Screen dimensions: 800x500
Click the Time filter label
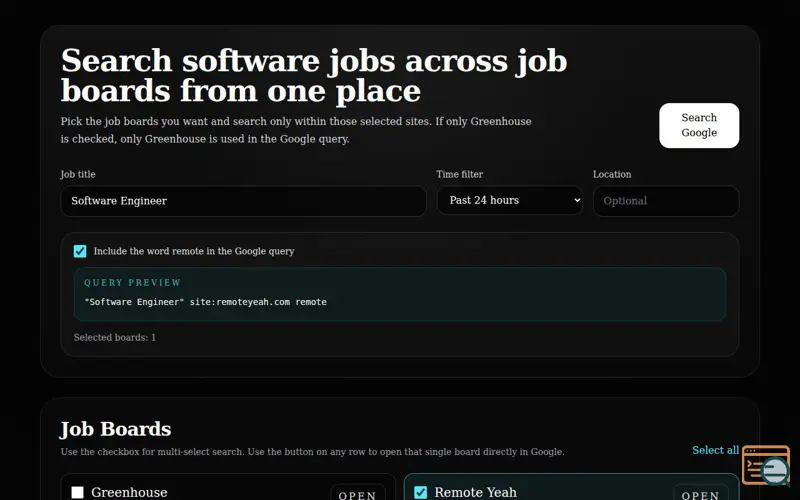tap(460, 174)
